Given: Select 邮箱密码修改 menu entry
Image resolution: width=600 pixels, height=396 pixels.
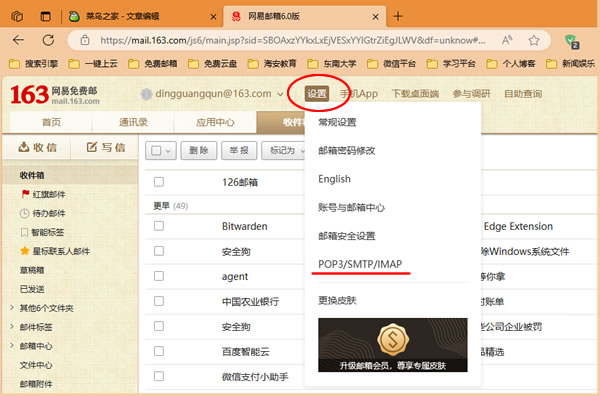Looking at the screenshot, I should (x=347, y=151).
